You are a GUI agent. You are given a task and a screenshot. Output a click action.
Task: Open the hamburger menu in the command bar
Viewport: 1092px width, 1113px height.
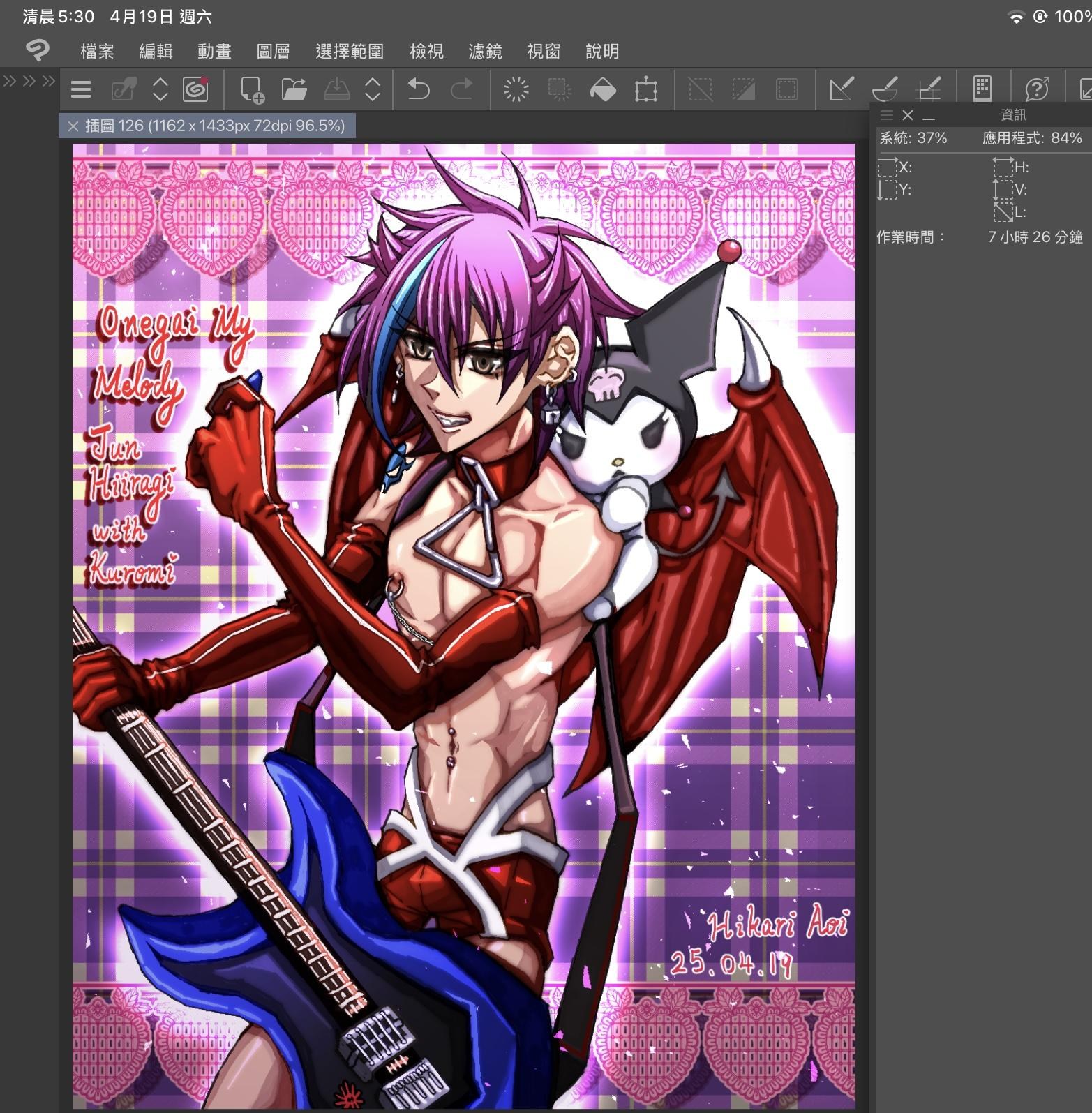tap(81, 89)
